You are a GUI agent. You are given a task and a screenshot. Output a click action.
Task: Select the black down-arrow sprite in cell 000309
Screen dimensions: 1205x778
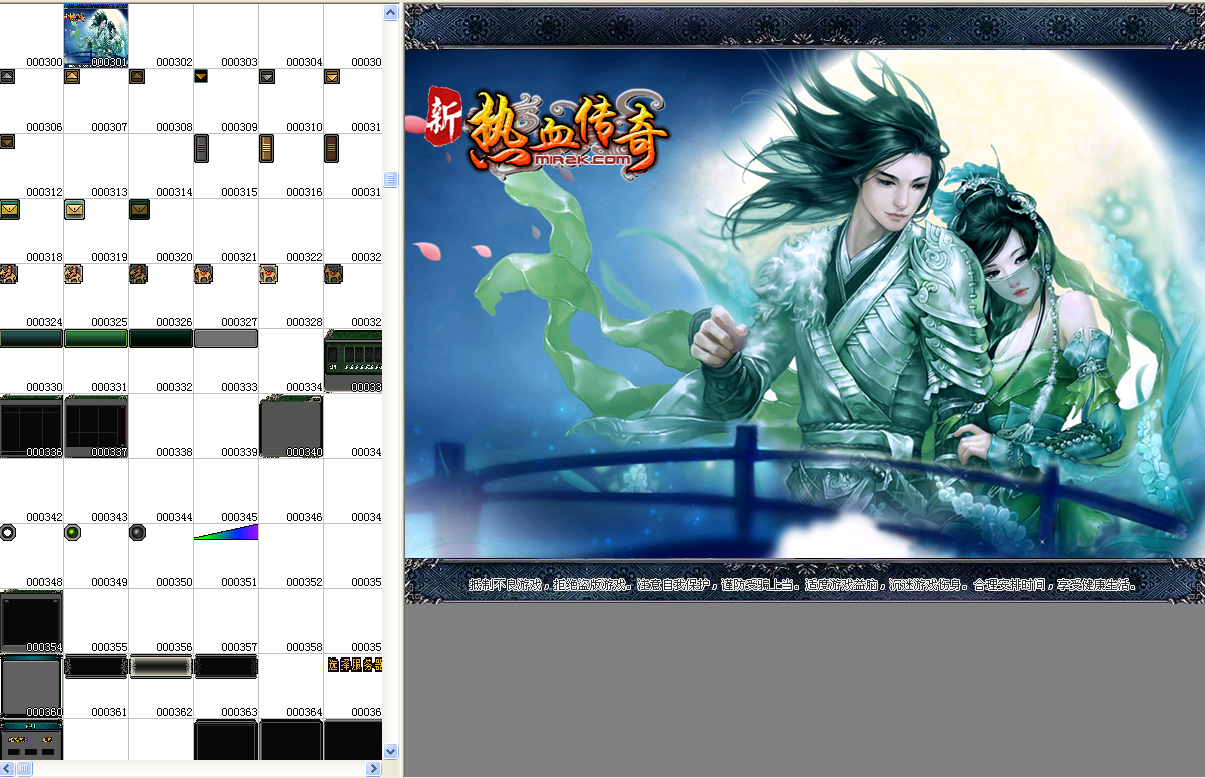click(202, 76)
